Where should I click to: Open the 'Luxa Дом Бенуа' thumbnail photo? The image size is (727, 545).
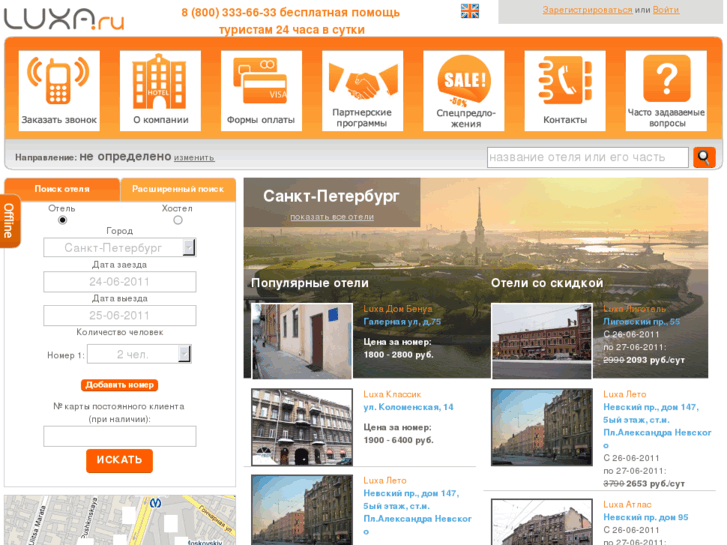[x=302, y=341]
